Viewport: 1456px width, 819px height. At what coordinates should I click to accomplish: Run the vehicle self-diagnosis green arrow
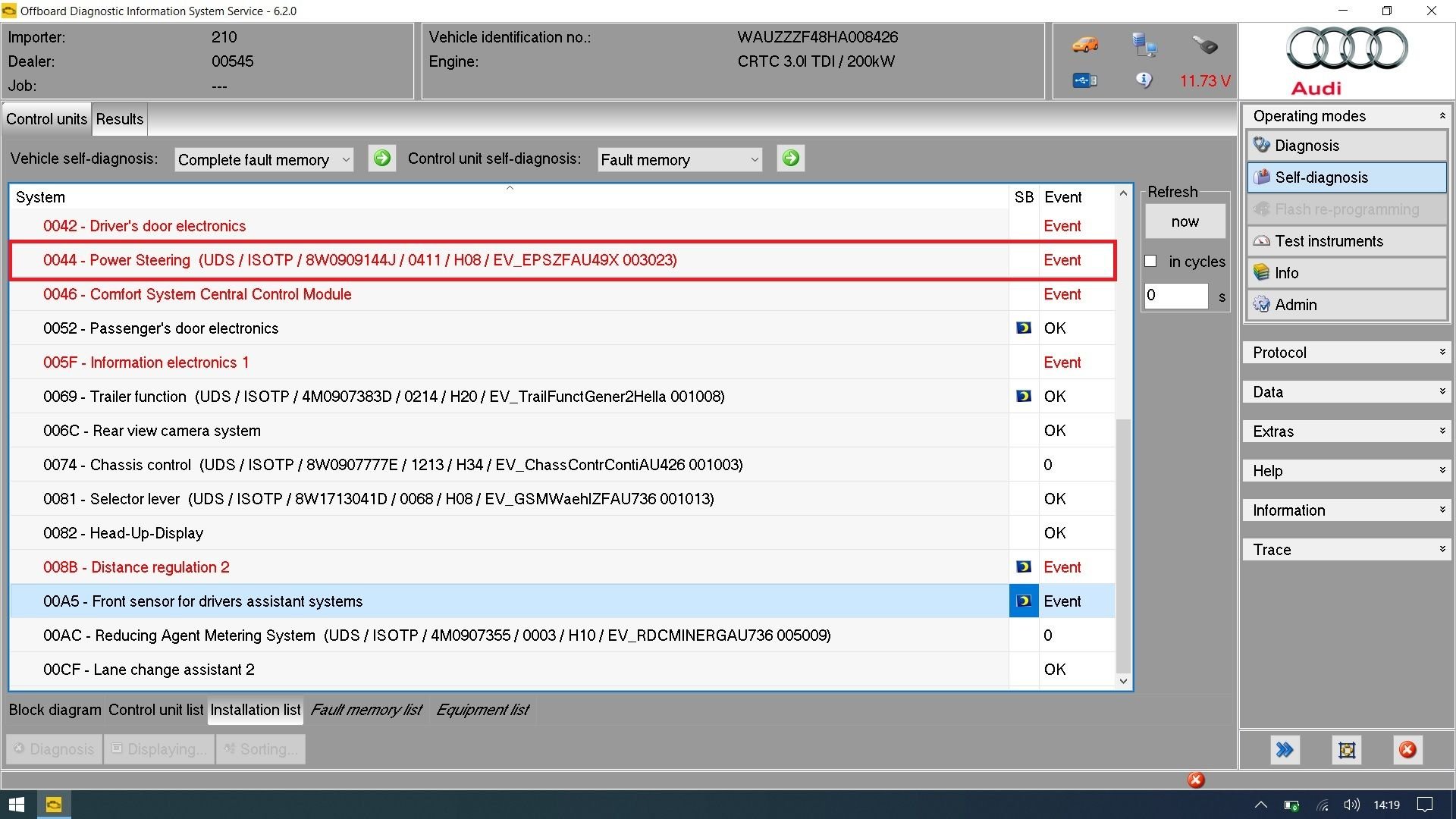pyautogui.click(x=382, y=158)
